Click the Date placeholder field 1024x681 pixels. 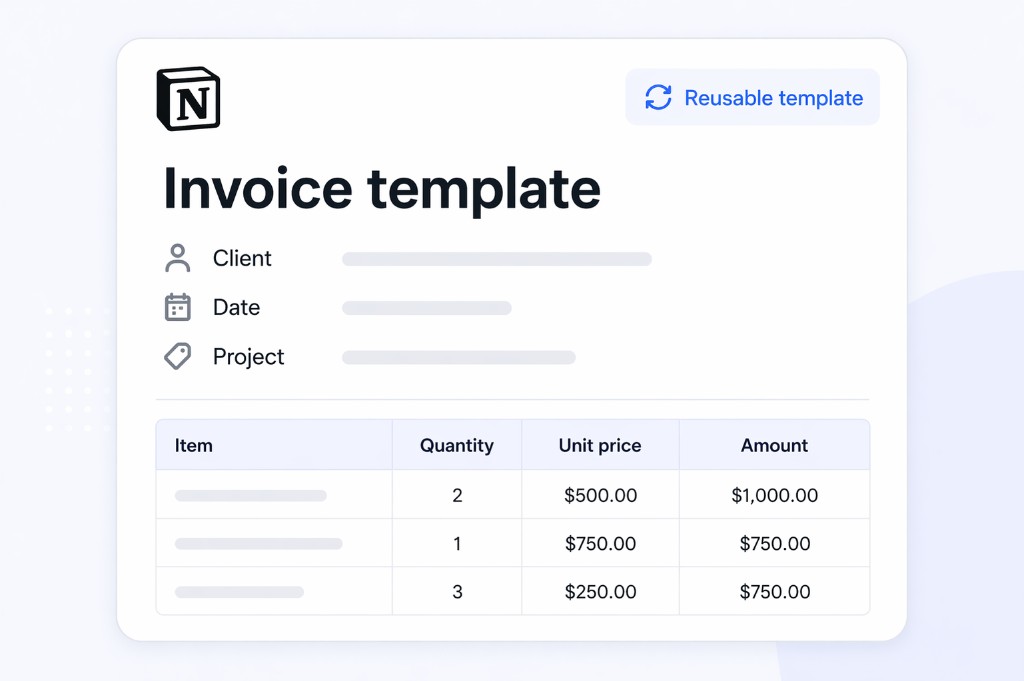426,307
